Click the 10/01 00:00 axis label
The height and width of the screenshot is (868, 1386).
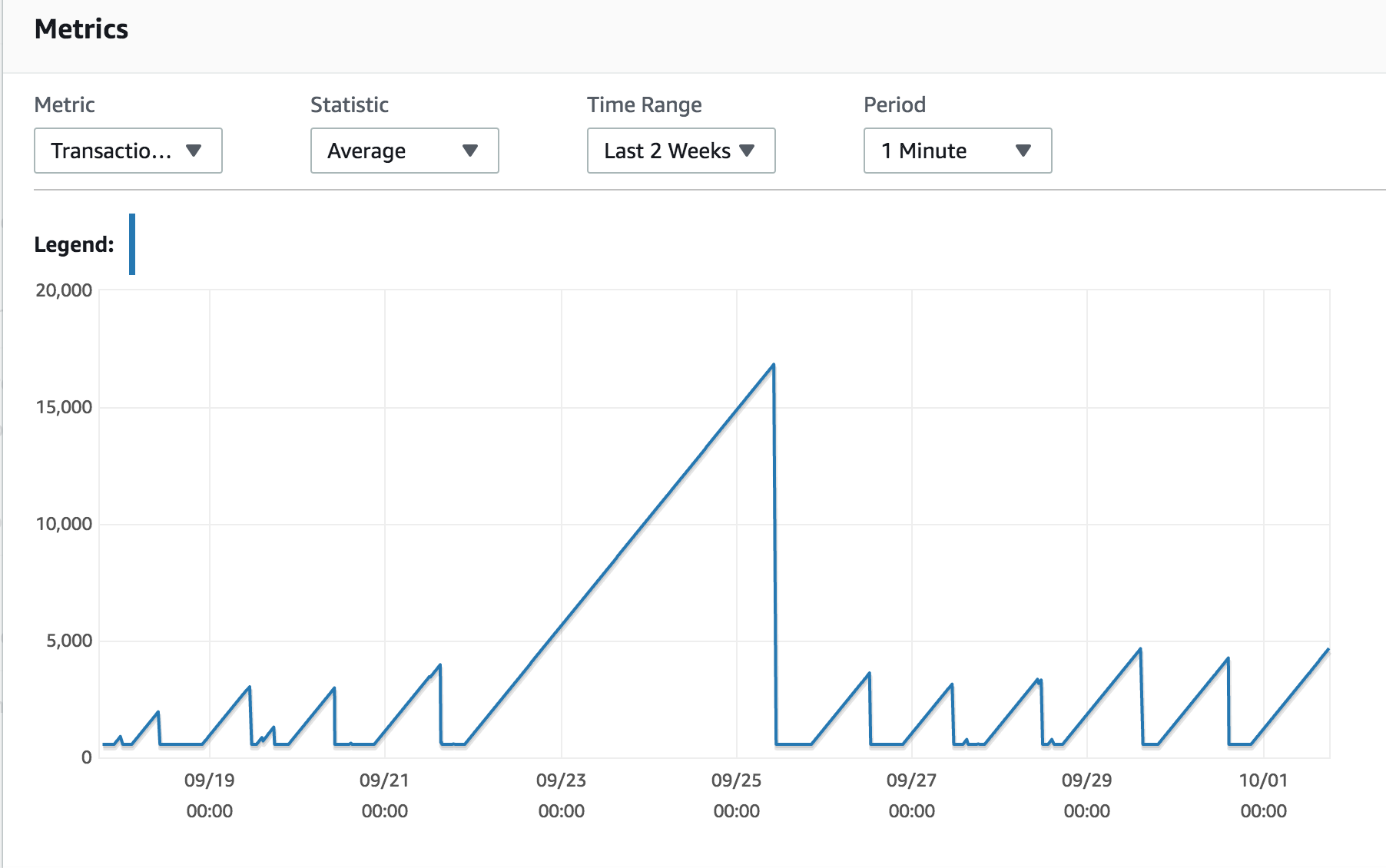point(1264,796)
